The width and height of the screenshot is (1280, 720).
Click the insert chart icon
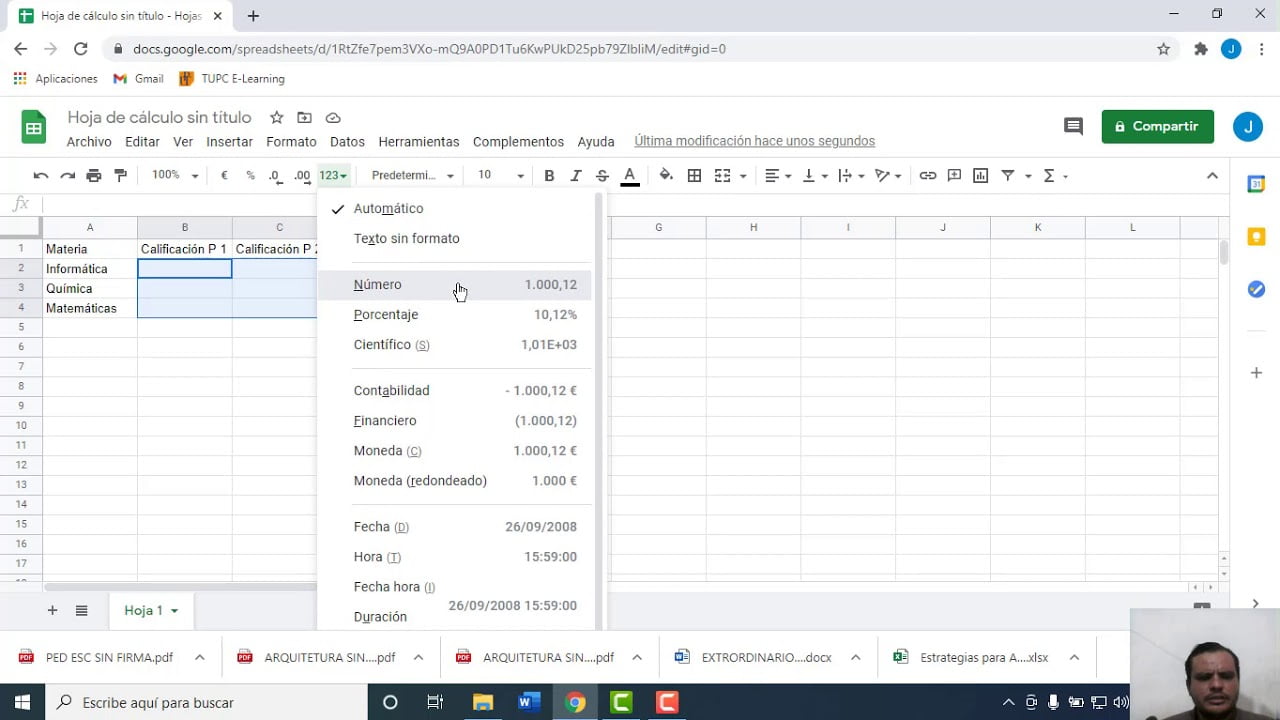click(x=981, y=175)
